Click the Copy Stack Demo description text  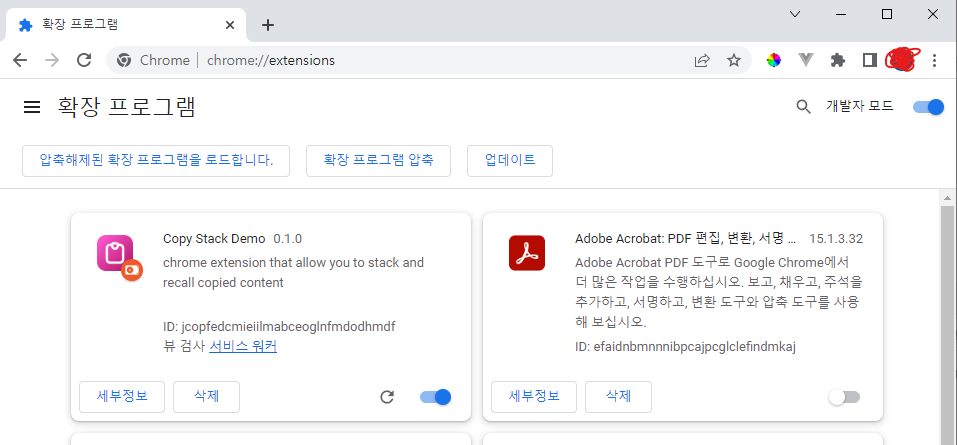point(294,273)
